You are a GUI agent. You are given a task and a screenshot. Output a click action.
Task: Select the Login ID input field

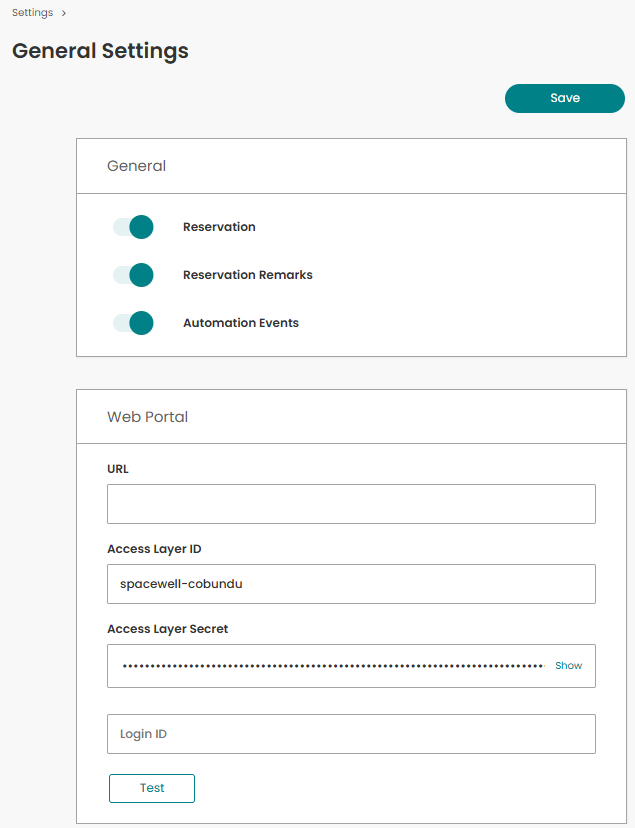[x=352, y=734]
